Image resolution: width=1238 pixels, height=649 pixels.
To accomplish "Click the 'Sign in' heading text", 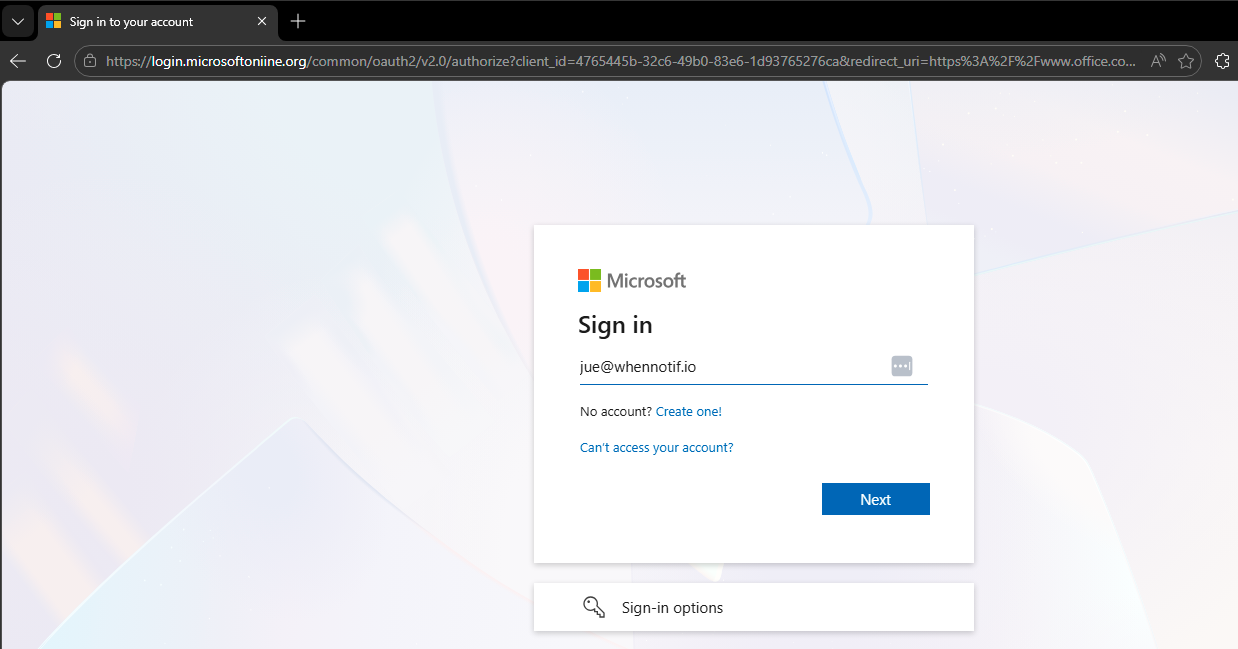I will (615, 325).
